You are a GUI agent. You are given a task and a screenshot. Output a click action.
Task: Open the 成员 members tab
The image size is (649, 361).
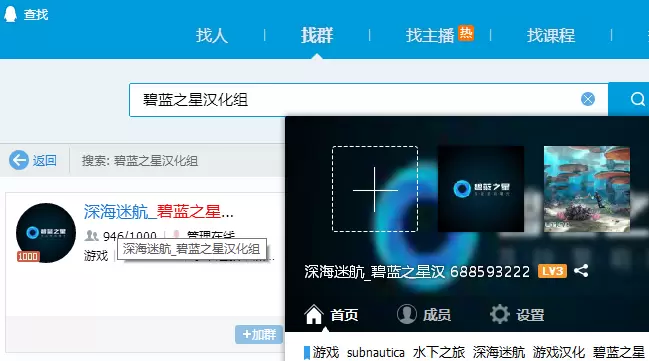[423, 315]
